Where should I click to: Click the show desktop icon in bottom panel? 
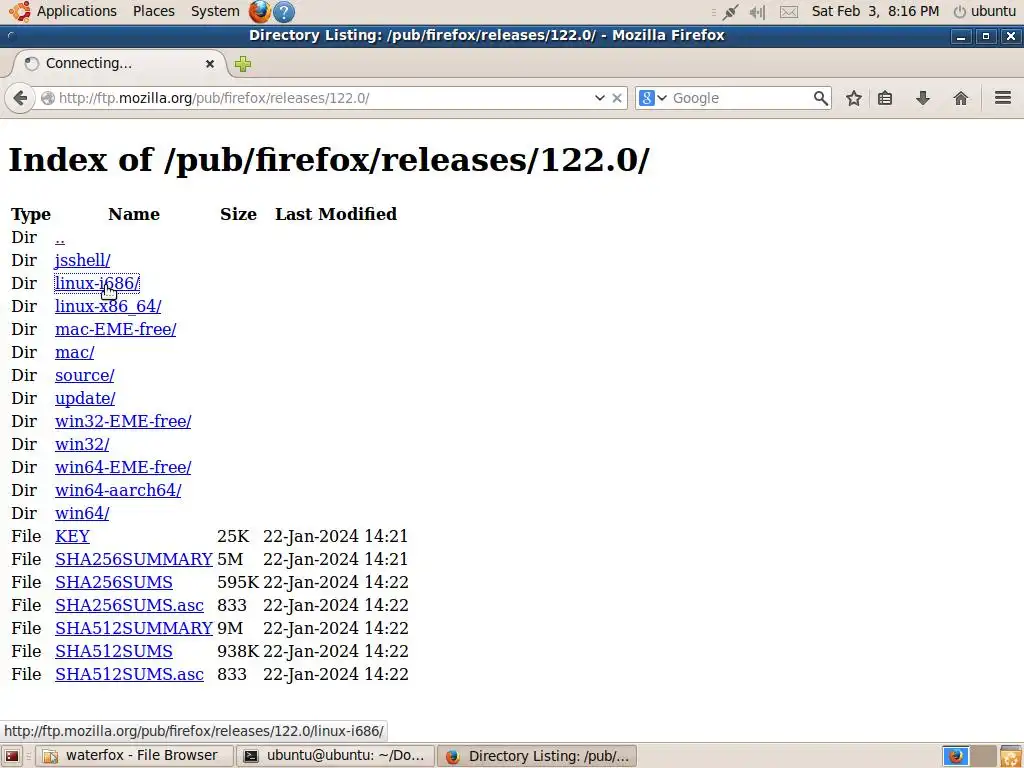click(12, 756)
